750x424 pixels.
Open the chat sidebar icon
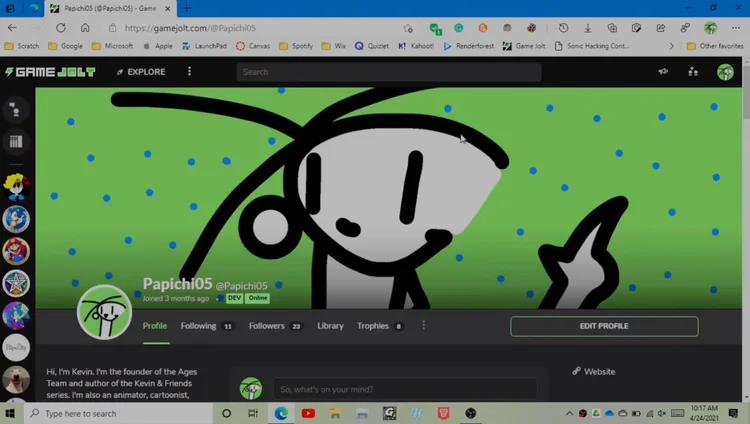tap(16, 110)
